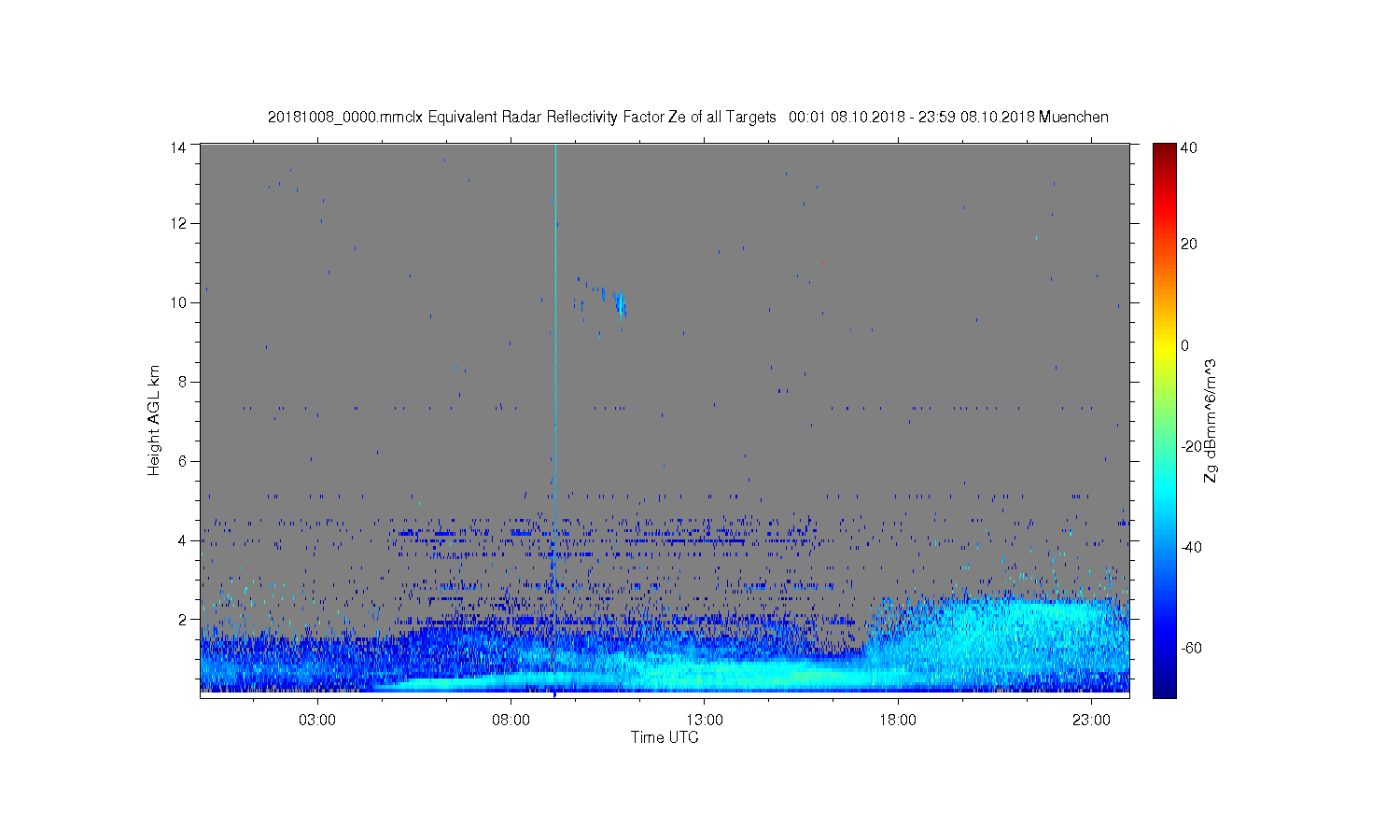Click the colorbar label '-20'
This screenshot has height=840, width=1400.
pyautogui.click(x=1192, y=447)
